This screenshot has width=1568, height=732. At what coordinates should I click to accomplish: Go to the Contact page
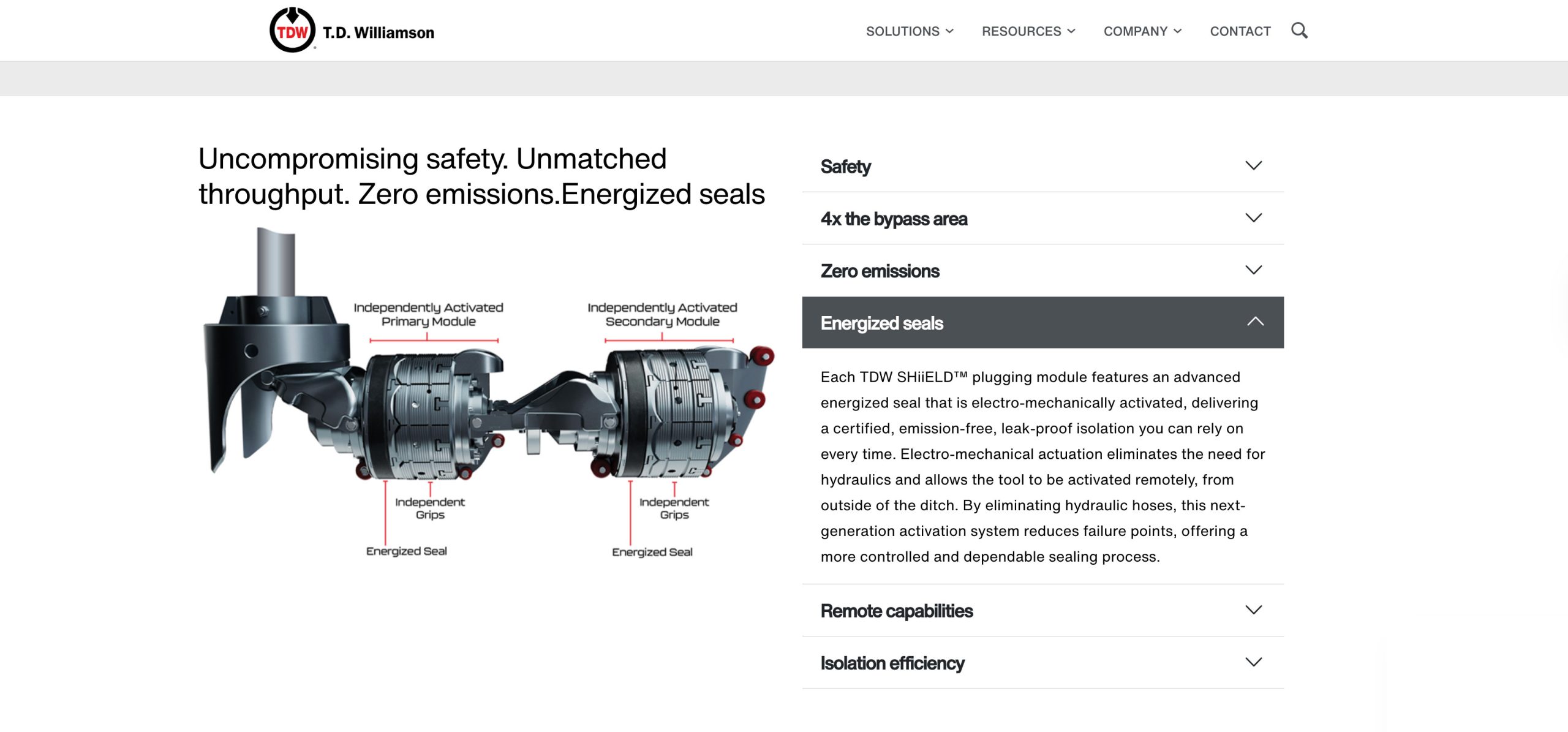coord(1240,31)
